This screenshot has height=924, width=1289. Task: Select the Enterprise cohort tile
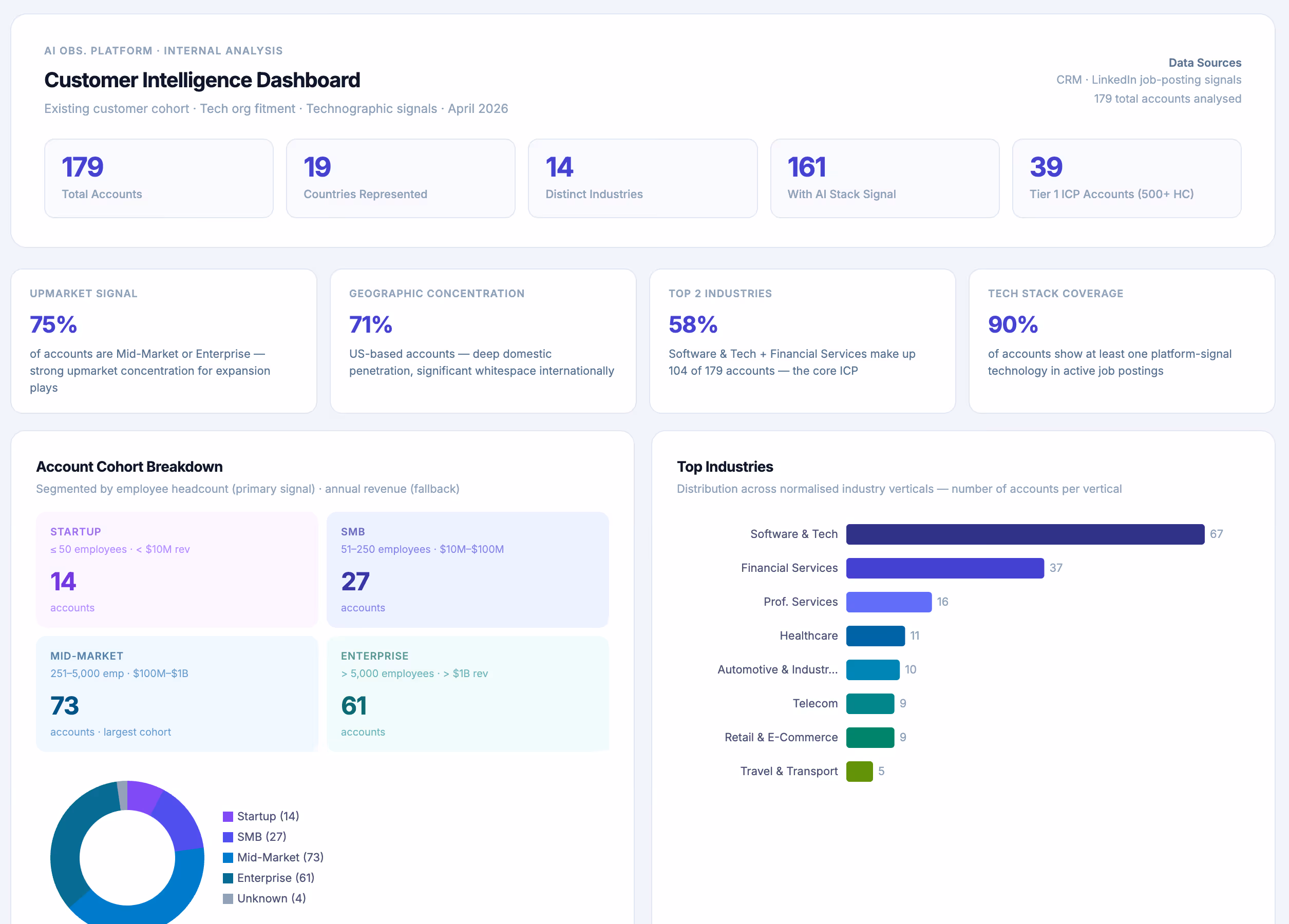pos(468,694)
